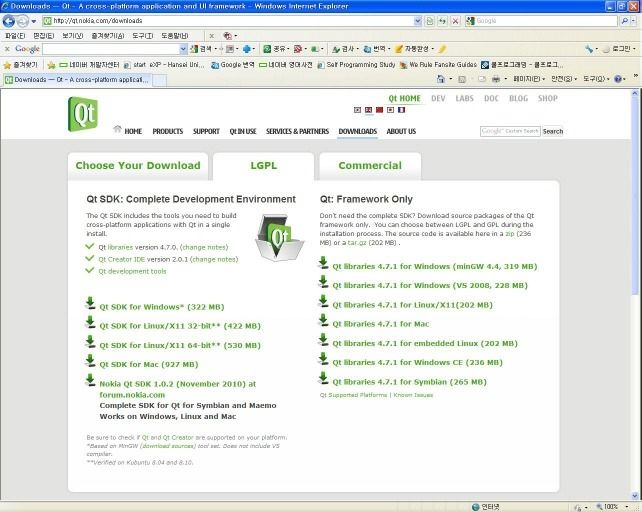Open the 즐겨찾기(A) menu
642x512 pixels.
click(x=108, y=36)
